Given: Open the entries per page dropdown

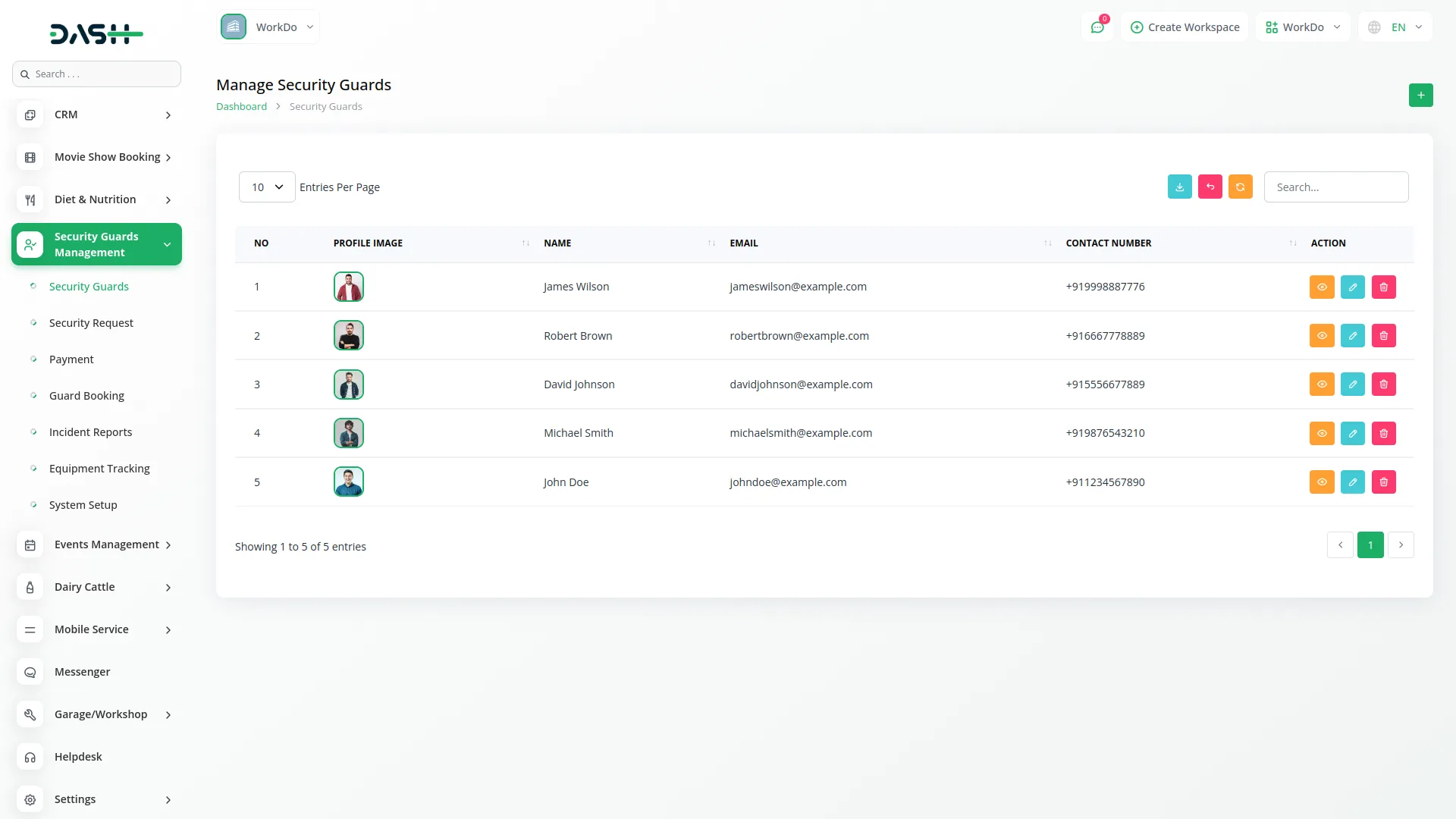Looking at the screenshot, I should tap(267, 187).
